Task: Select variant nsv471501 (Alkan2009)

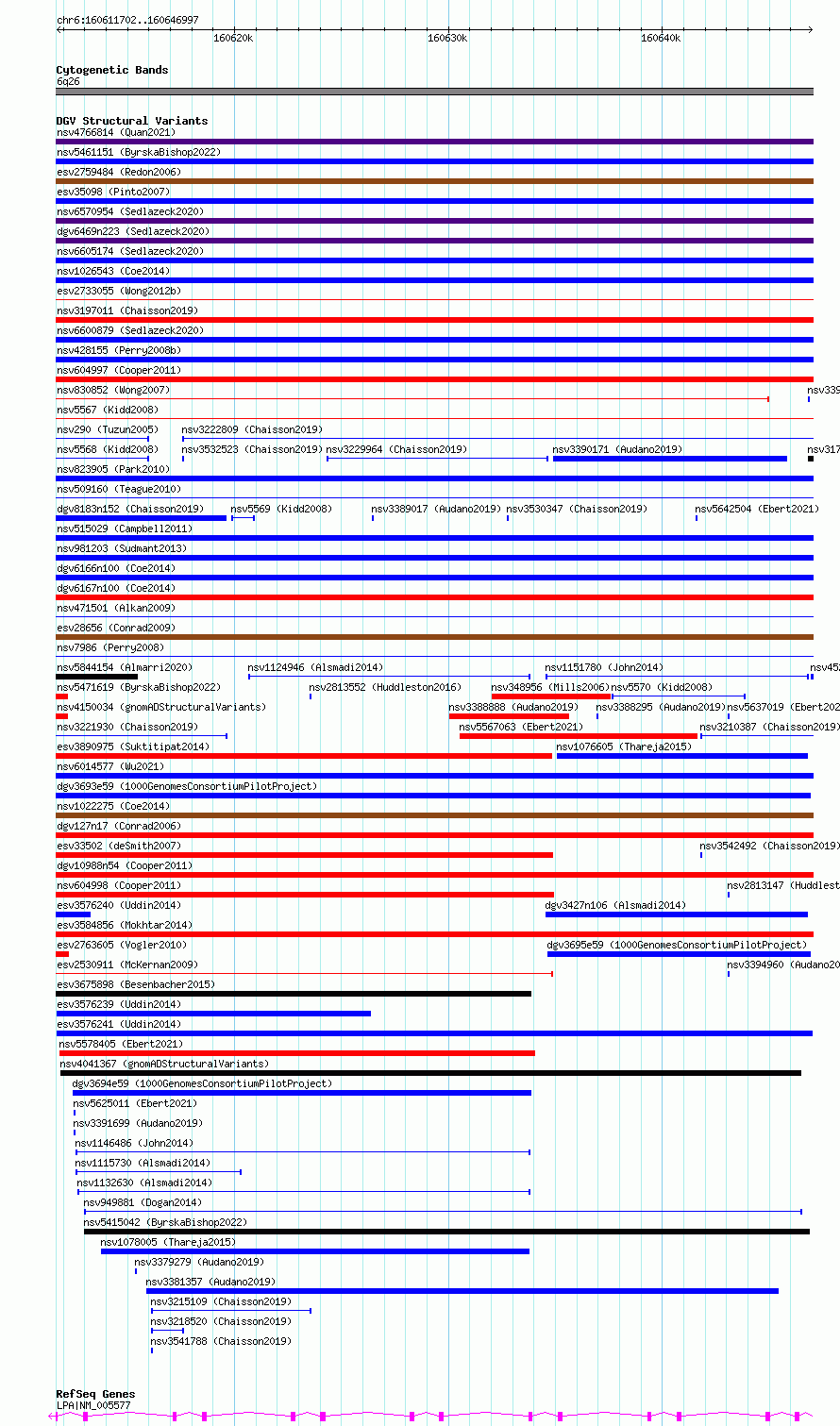Action: pos(115,608)
